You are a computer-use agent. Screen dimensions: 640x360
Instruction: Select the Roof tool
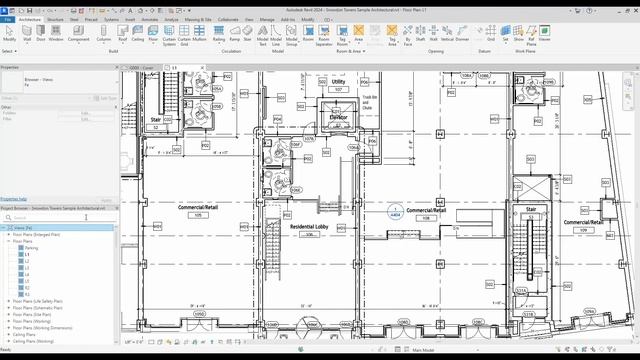coord(122,33)
